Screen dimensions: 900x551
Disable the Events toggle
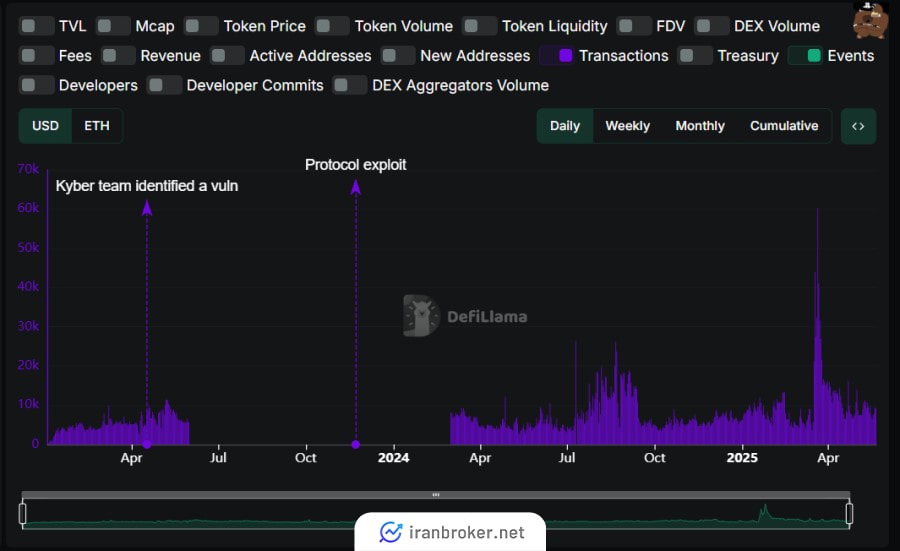coord(805,56)
